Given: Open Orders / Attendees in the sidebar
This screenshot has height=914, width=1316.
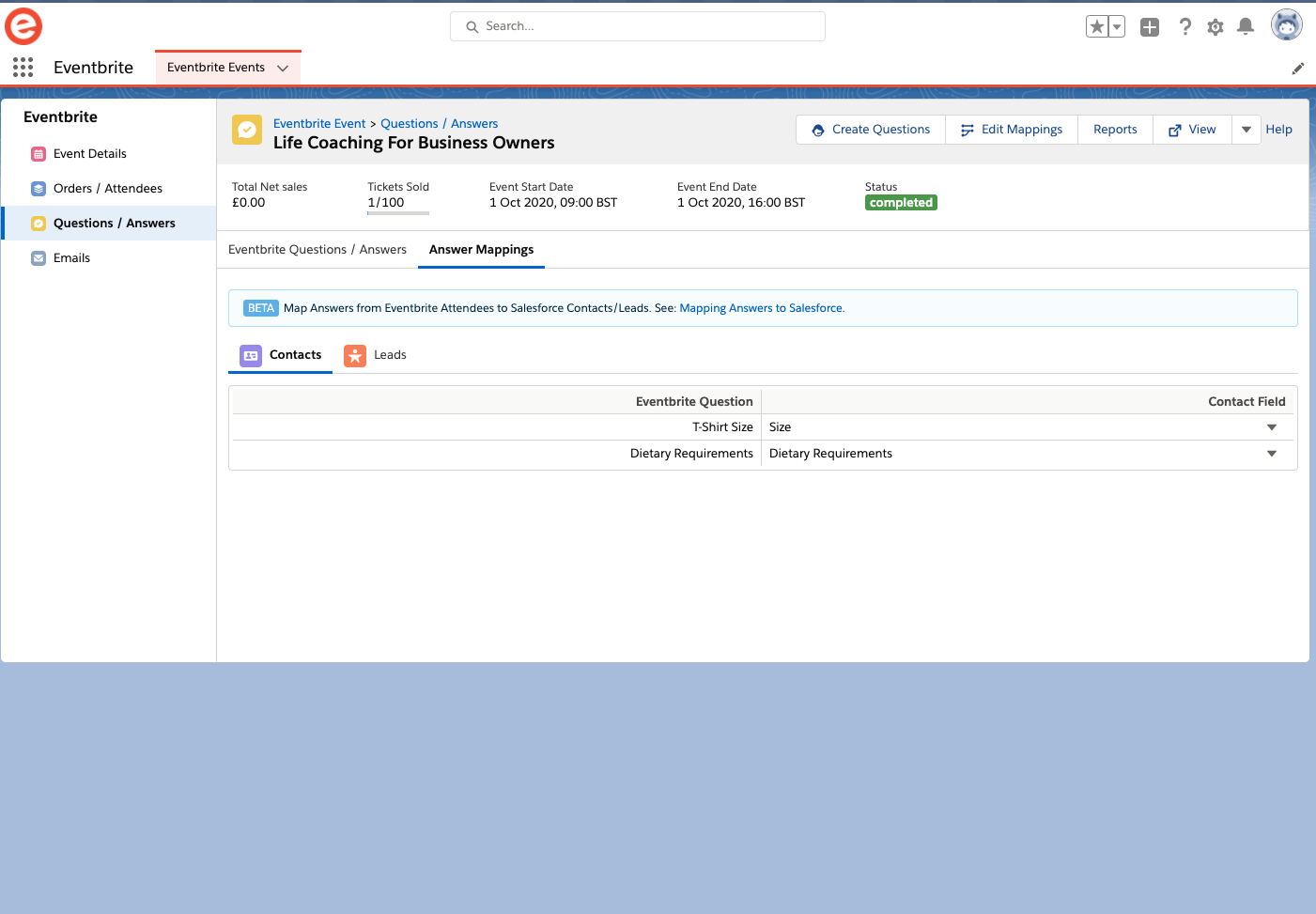Looking at the screenshot, I should coord(108,189).
